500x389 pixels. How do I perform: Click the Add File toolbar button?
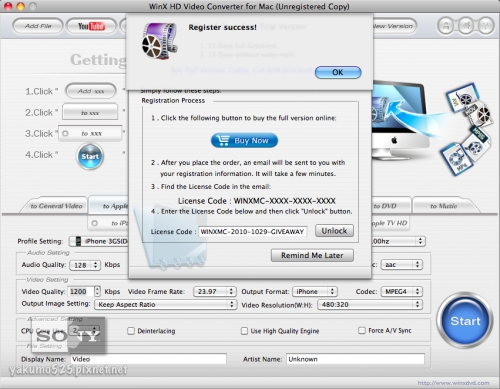[38, 26]
